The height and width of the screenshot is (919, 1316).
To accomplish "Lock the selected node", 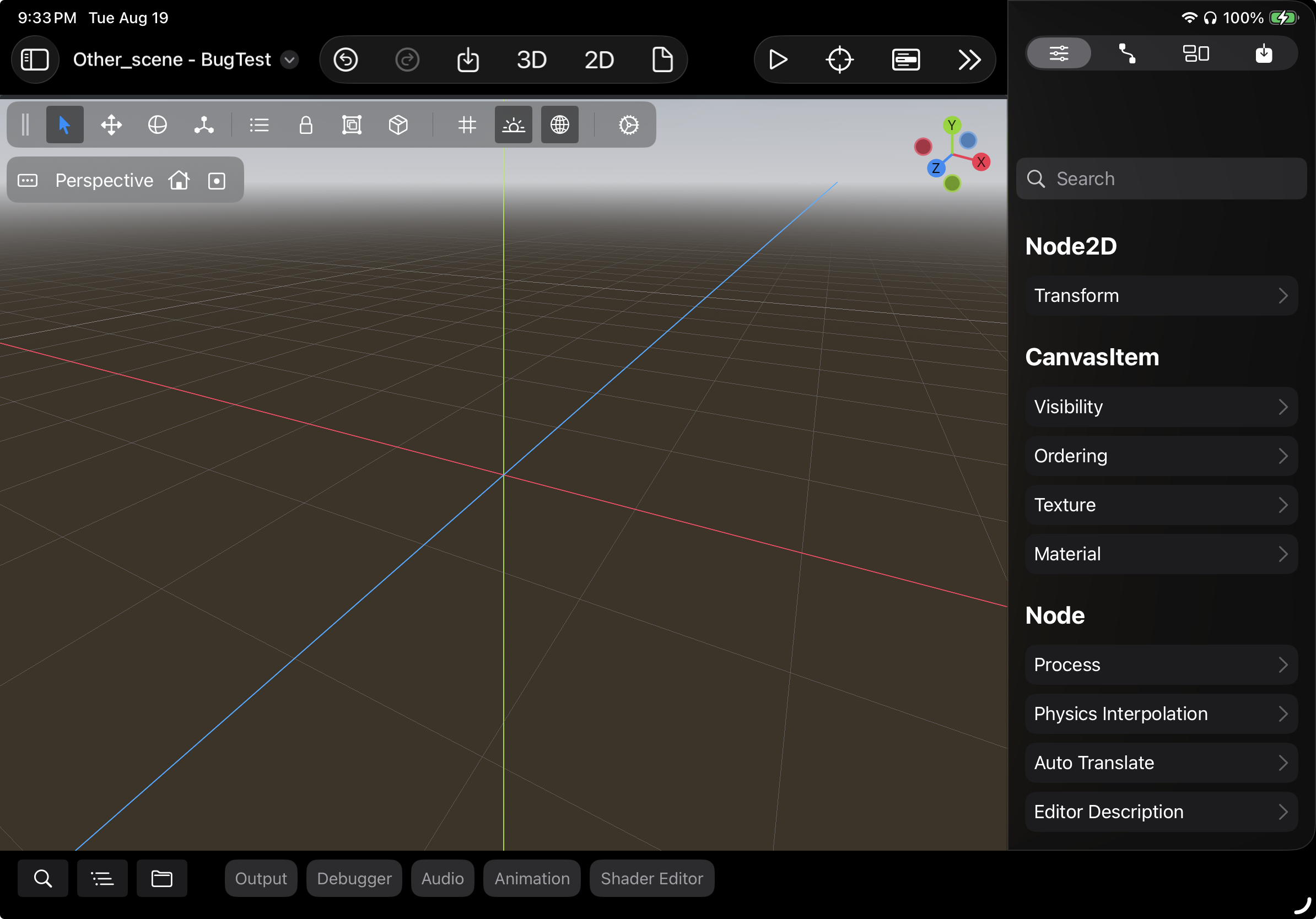I will point(306,125).
